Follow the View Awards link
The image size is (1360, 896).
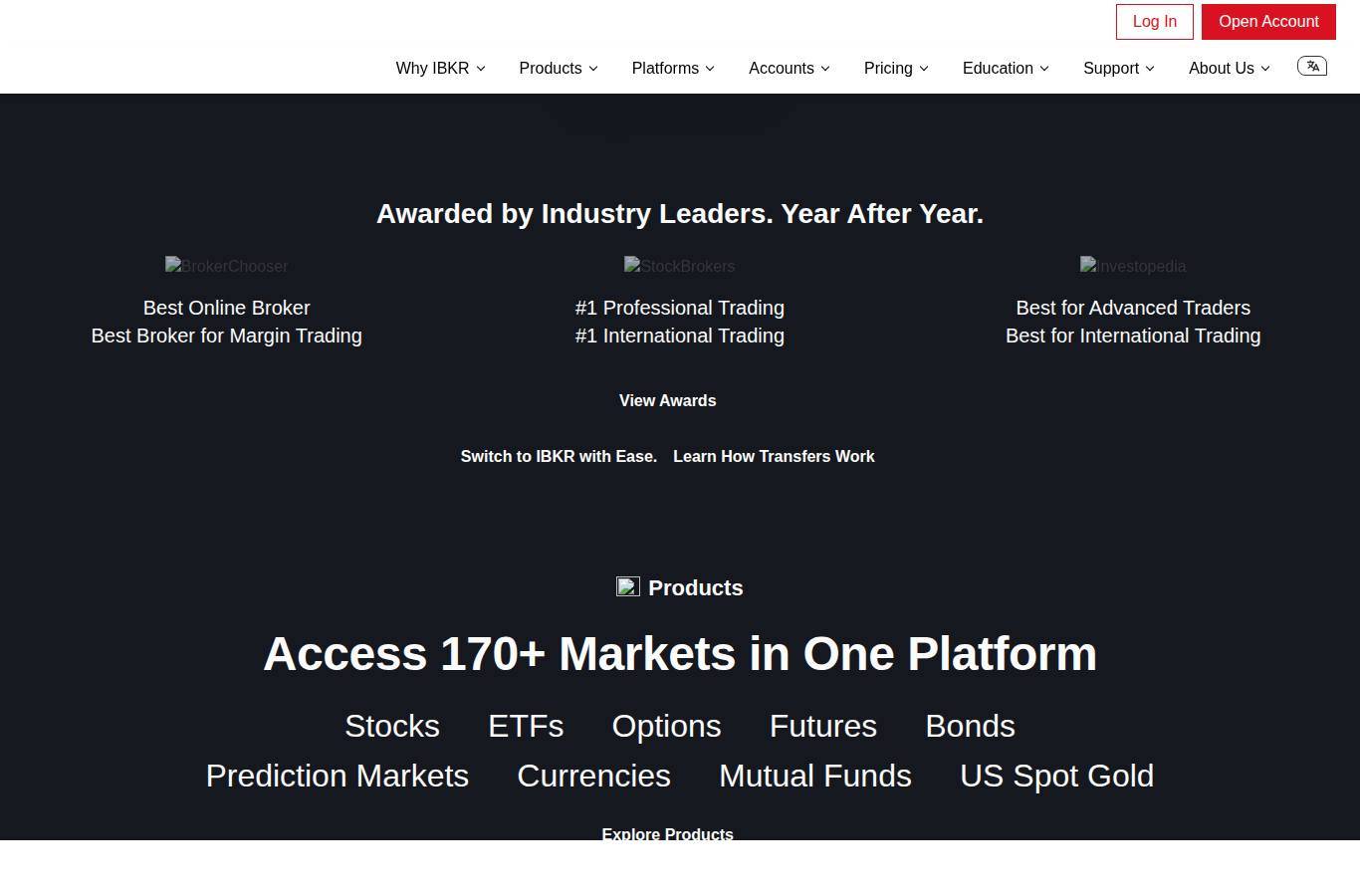[x=667, y=400]
